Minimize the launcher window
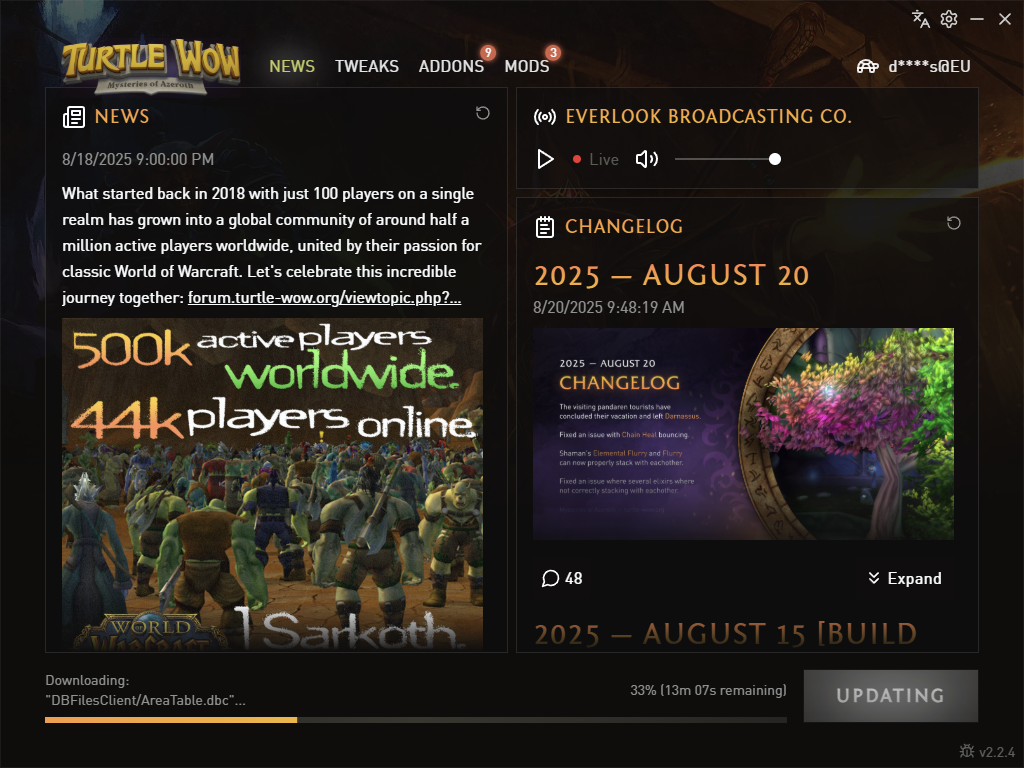Screen dimensions: 1024x768 point(977,19)
